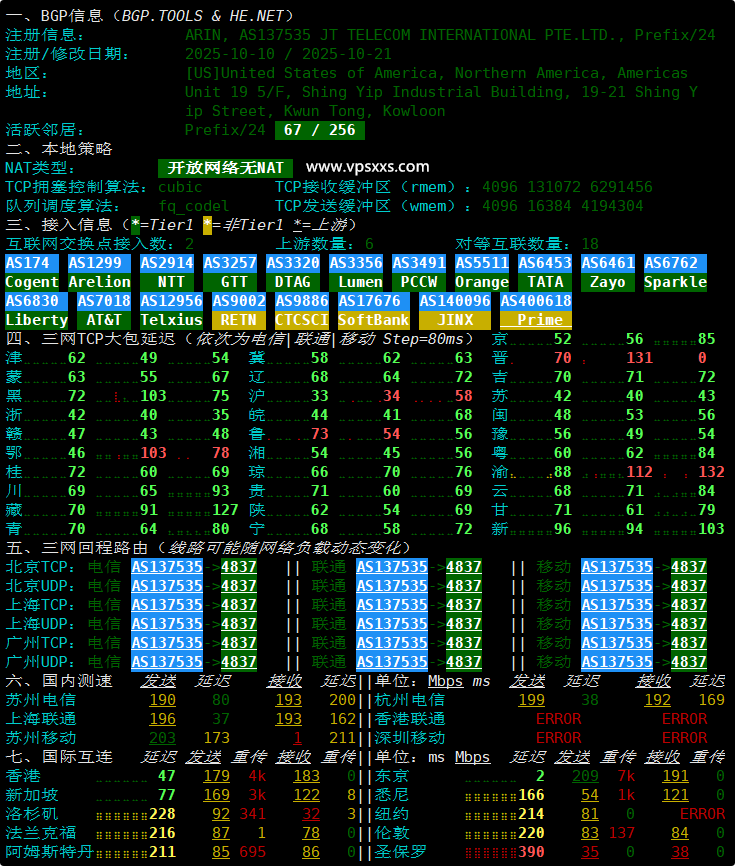Click the AS140096 JINX badge
This screenshot has height=866, width=735.
coord(455,310)
